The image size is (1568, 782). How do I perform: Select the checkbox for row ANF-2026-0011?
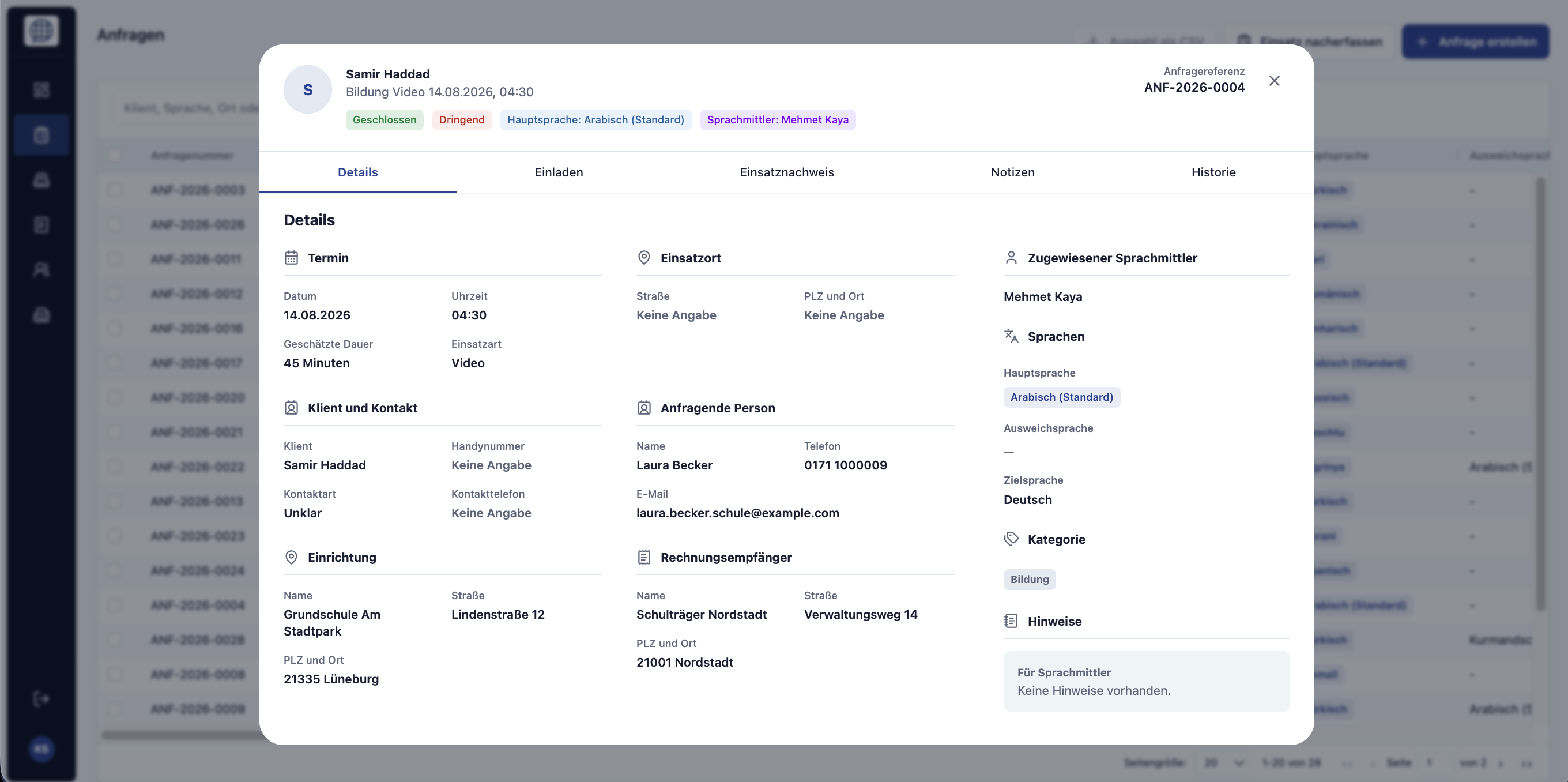(x=115, y=260)
